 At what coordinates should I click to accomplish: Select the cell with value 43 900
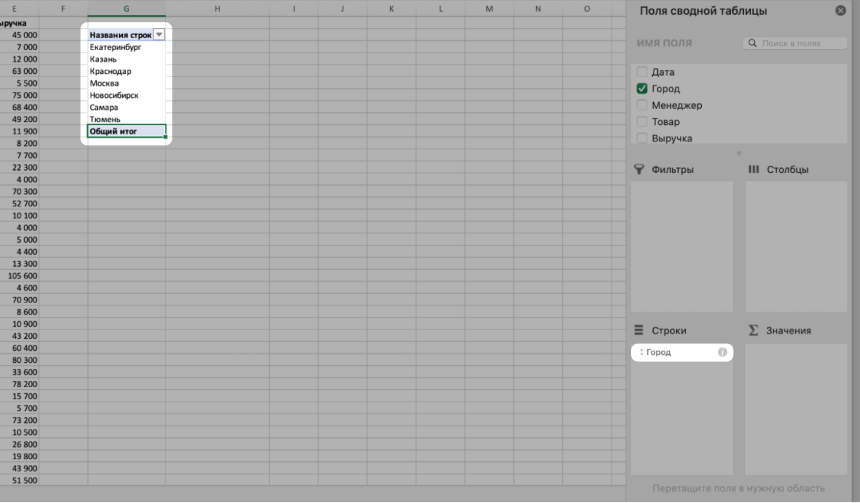click(19, 468)
